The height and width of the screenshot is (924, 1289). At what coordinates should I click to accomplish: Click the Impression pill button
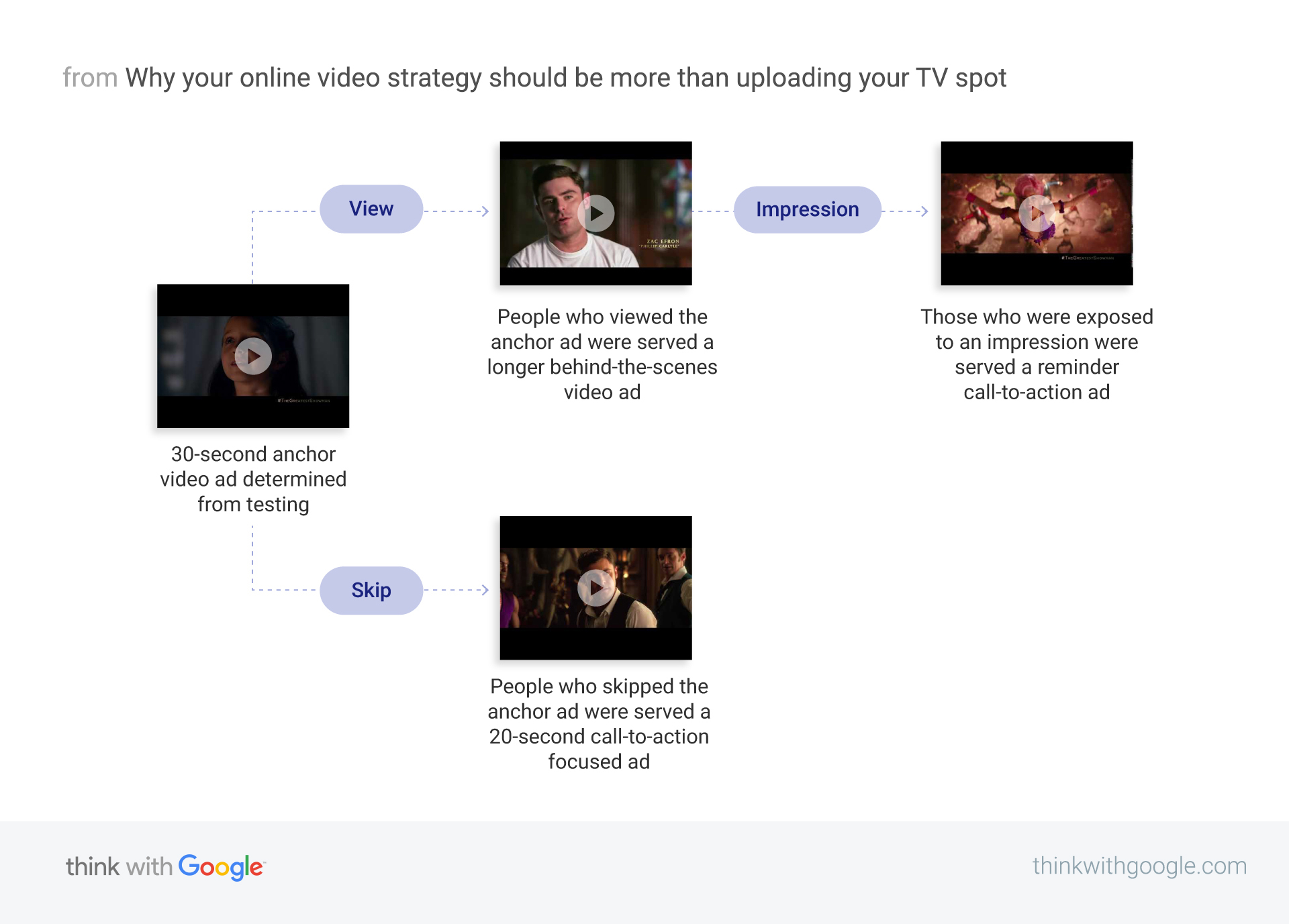(x=807, y=209)
